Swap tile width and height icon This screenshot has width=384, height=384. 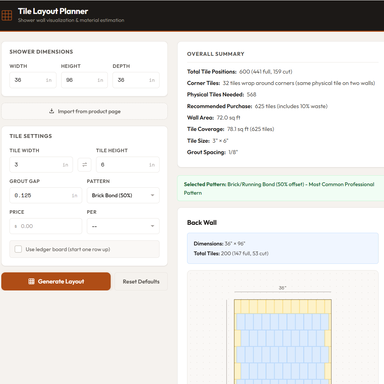point(84,165)
